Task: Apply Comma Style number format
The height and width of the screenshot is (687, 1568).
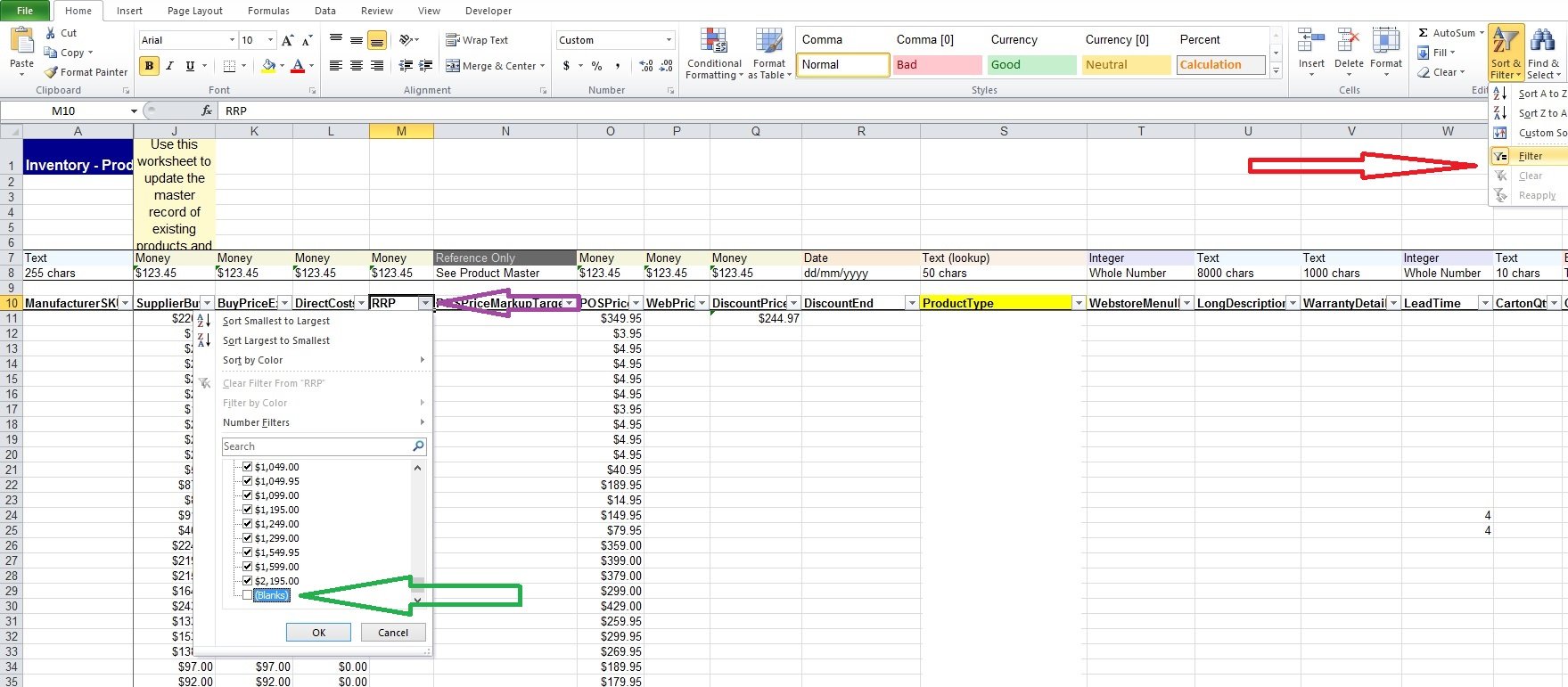Action: [618, 66]
